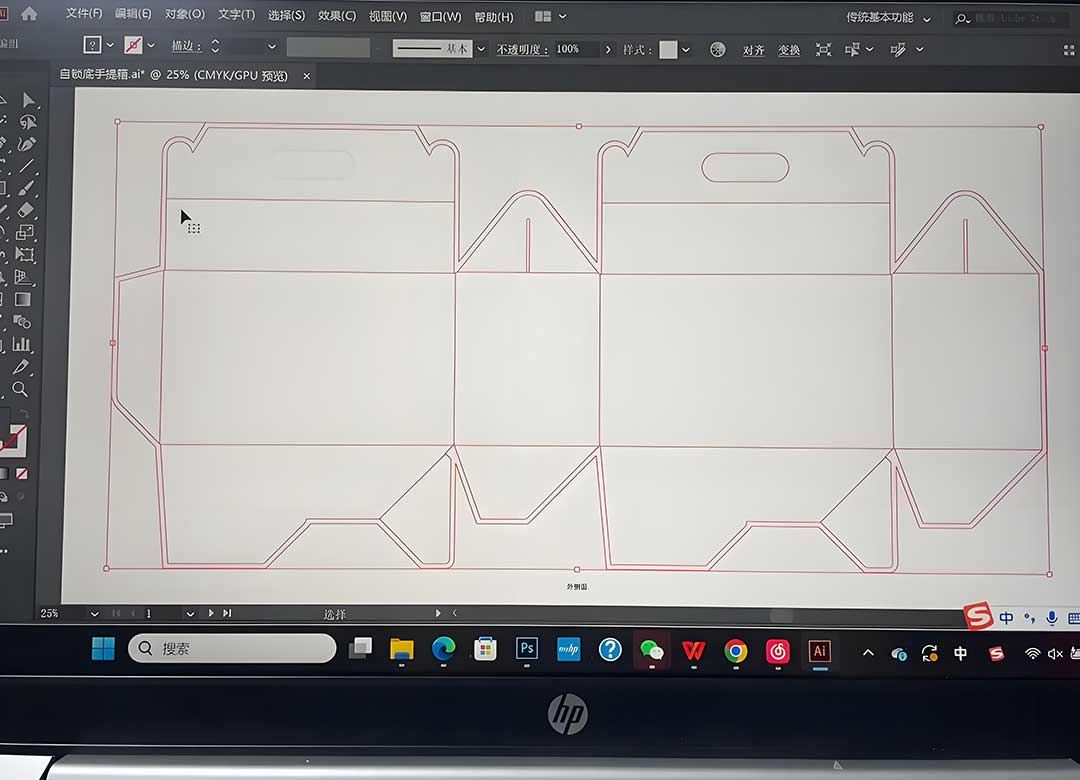
Task: Open Photoshop from the taskbar
Action: tap(526, 650)
